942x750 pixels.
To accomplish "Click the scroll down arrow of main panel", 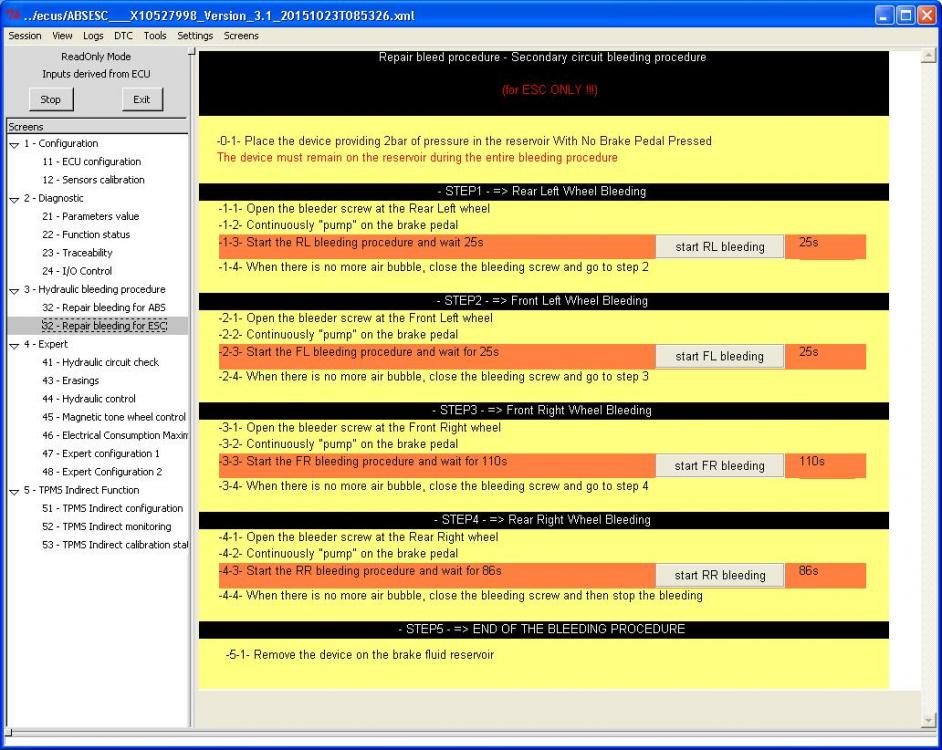I will 928,720.
